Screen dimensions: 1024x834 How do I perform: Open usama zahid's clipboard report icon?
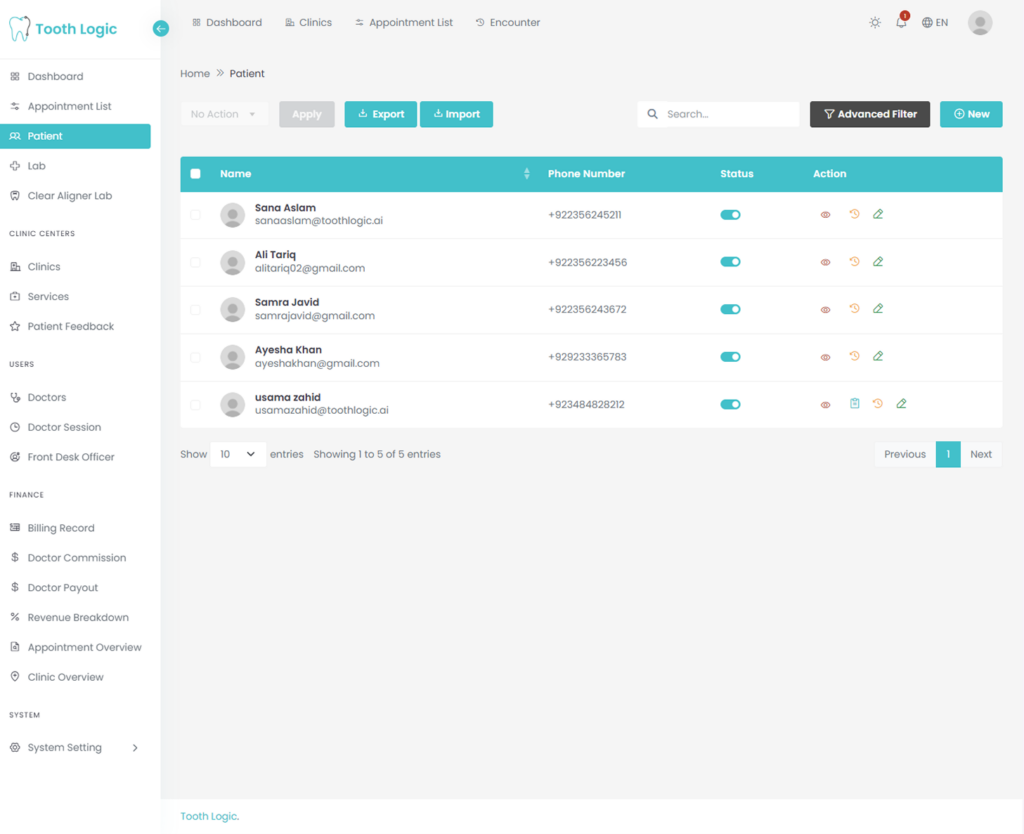tap(854, 404)
